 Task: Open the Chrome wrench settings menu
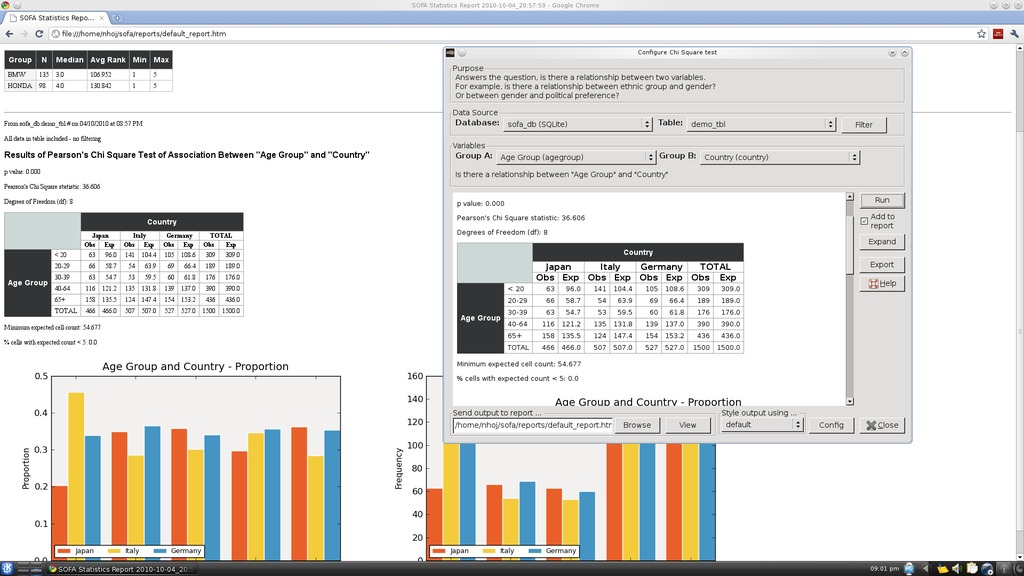(1014, 34)
